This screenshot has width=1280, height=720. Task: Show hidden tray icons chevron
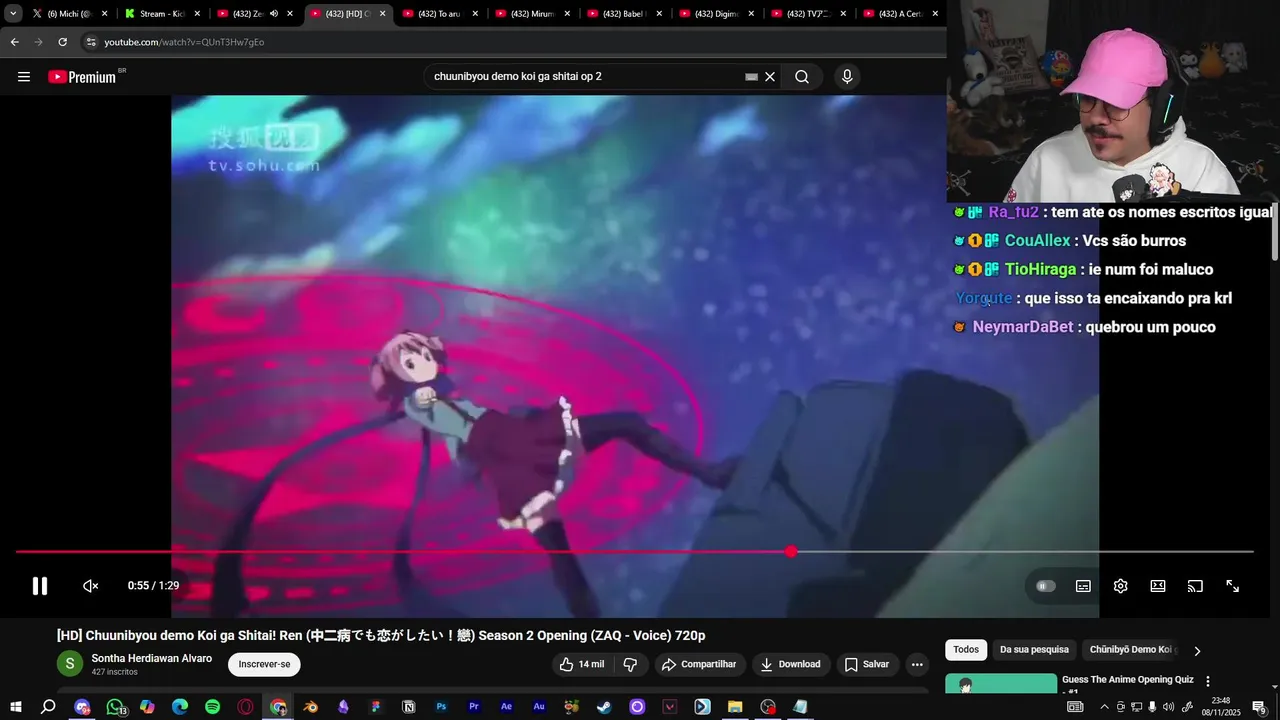1104,707
